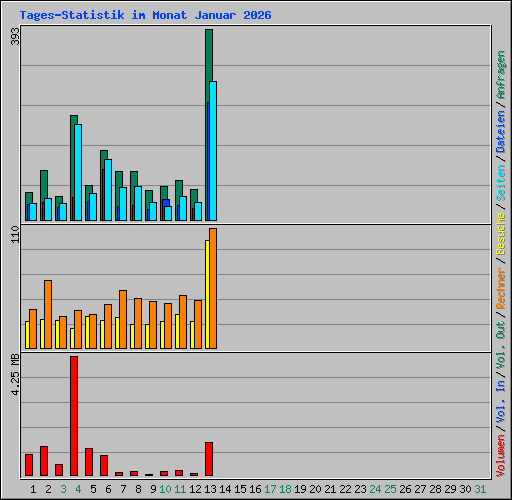The height and width of the screenshot is (500, 512).
Task: Click the orange Rechner bar for day 2
Action: (48, 314)
